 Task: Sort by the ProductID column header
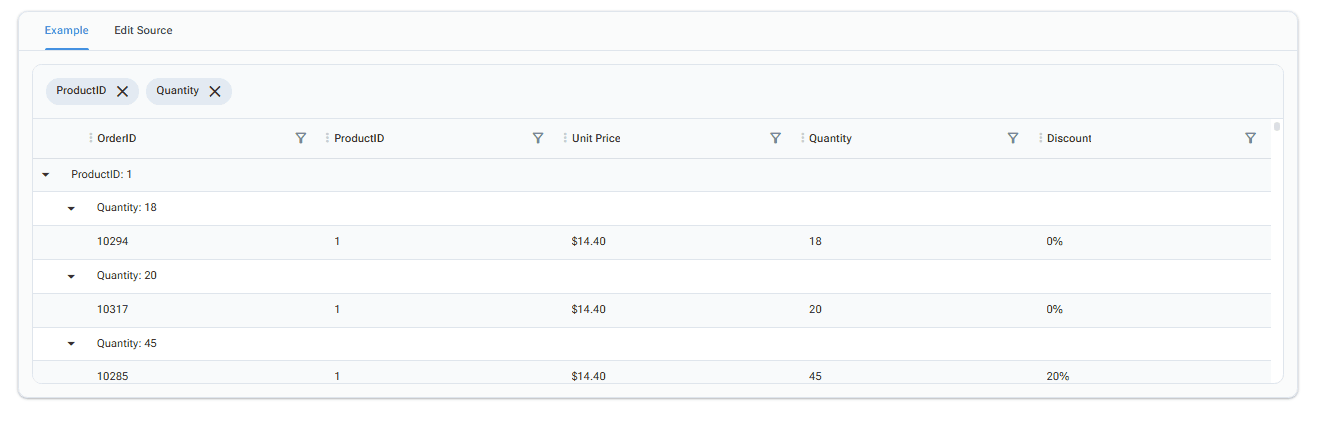pos(359,138)
